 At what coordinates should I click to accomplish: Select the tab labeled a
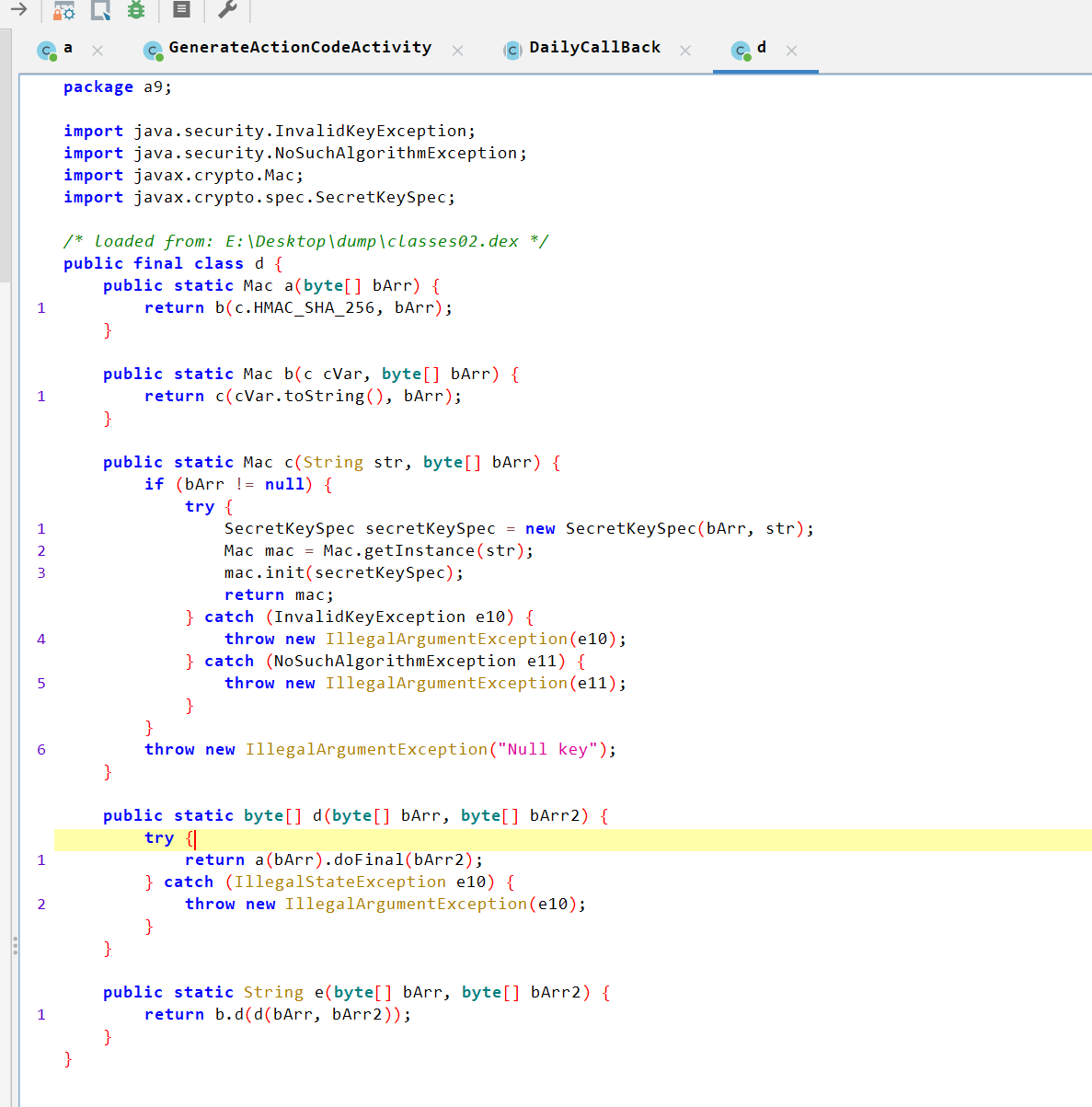(68, 48)
